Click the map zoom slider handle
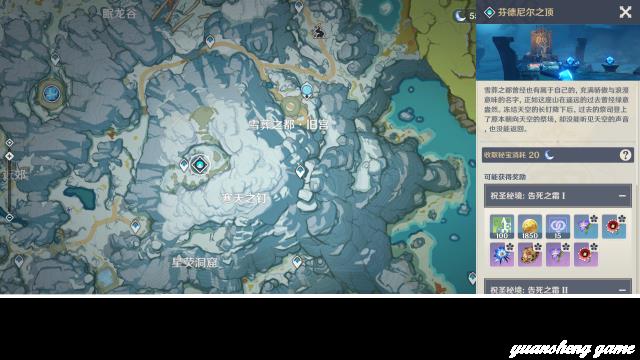This screenshot has width=640, height=360. 9,156
